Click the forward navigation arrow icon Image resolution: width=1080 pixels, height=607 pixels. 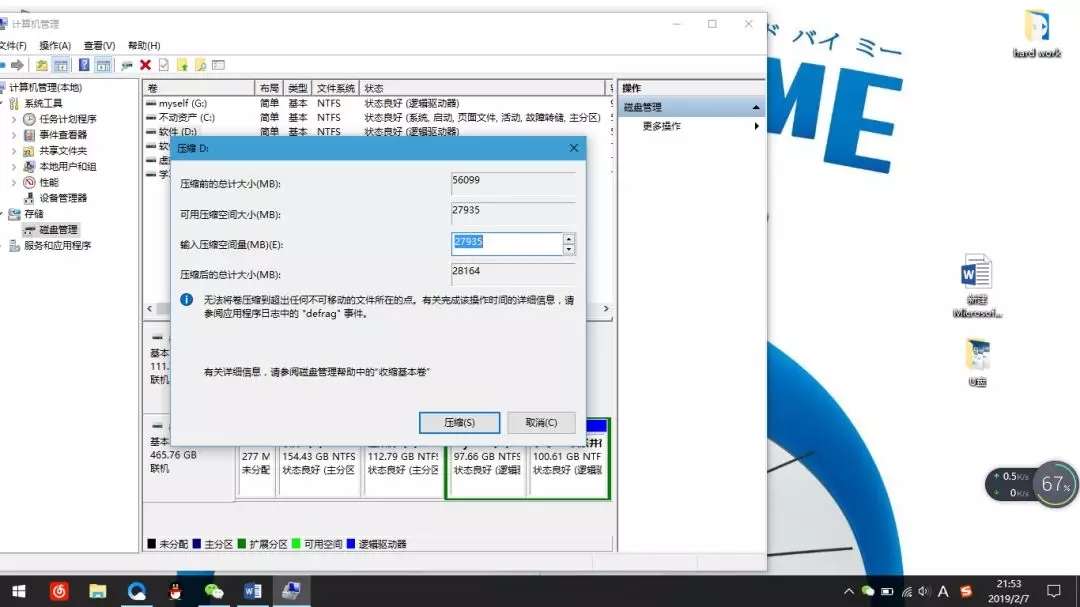(17, 65)
